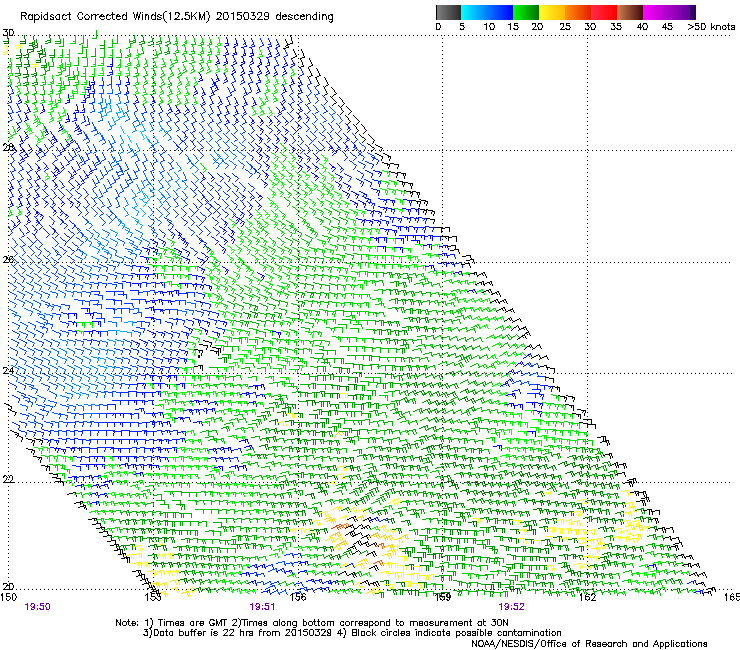Click the word 'descending' in the title
The image size is (740, 650).
[x=304, y=17]
